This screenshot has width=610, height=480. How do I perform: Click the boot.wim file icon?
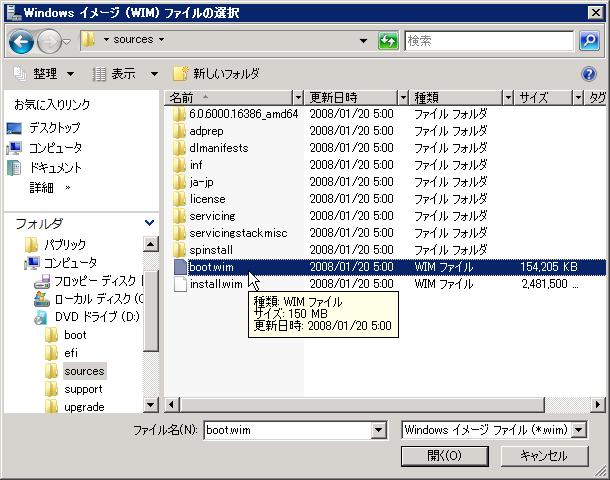click(180, 267)
